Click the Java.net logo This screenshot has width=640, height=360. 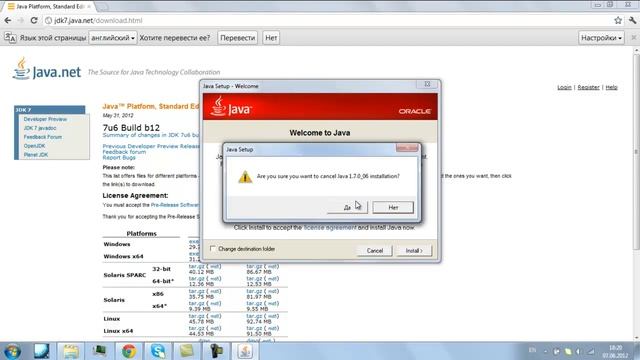pyautogui.click(x=47, y=69)
